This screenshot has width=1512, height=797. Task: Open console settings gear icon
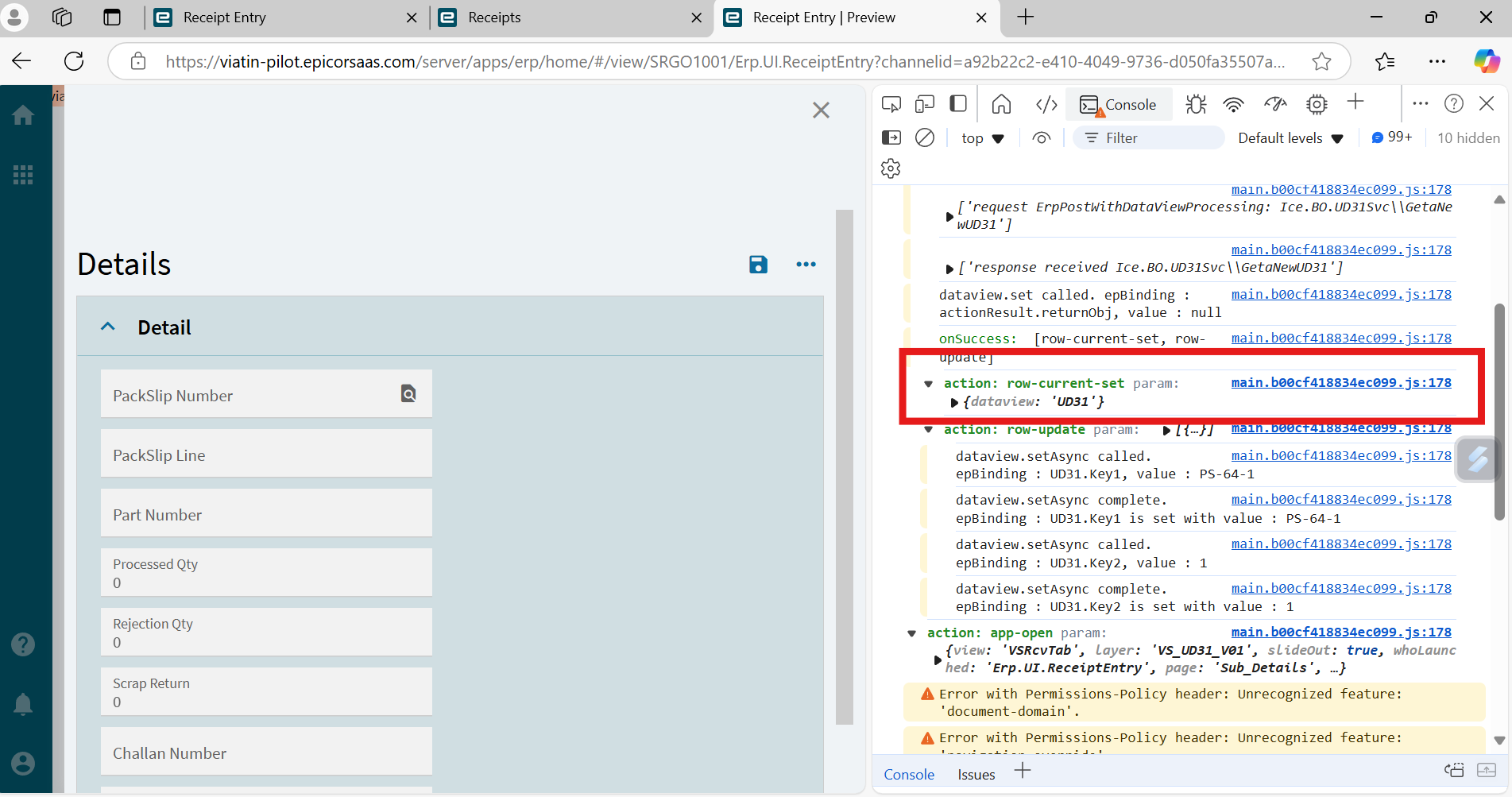point(891,168)
